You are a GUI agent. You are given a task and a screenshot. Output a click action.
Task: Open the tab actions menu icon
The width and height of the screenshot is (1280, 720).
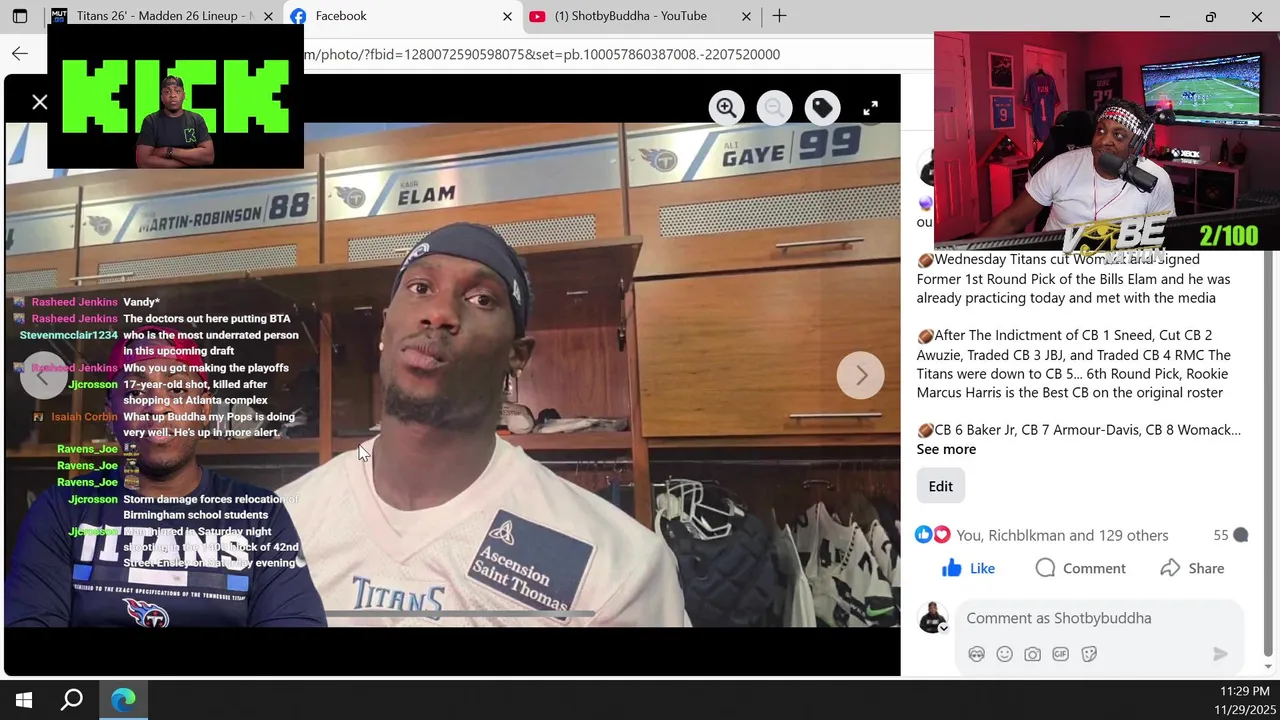click(20, 16)
